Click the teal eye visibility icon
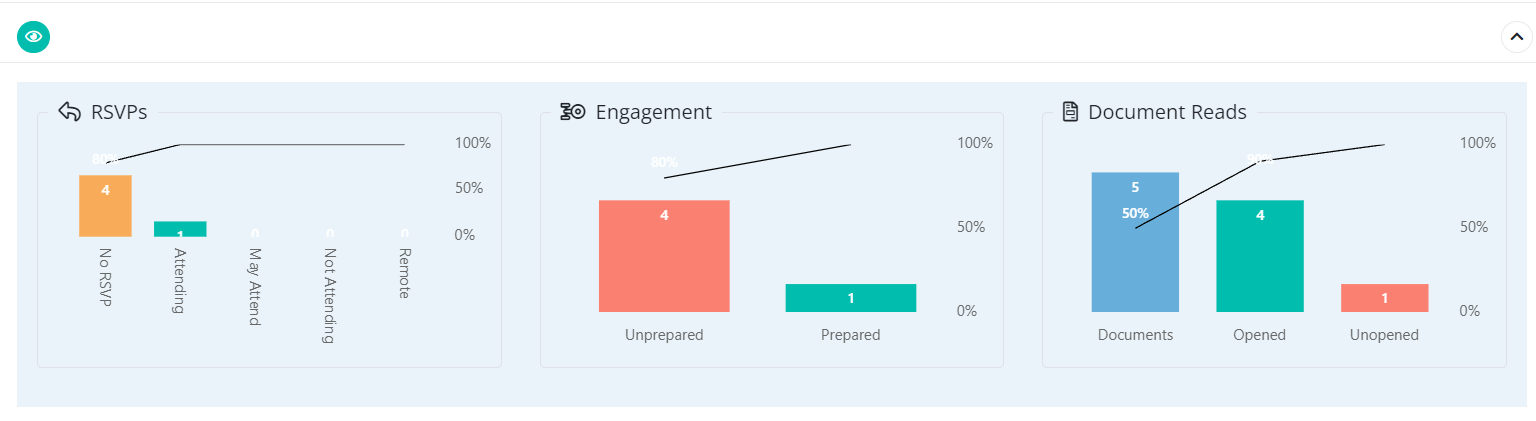This screenshot has height=421, width=1536. tap(34, 37)
